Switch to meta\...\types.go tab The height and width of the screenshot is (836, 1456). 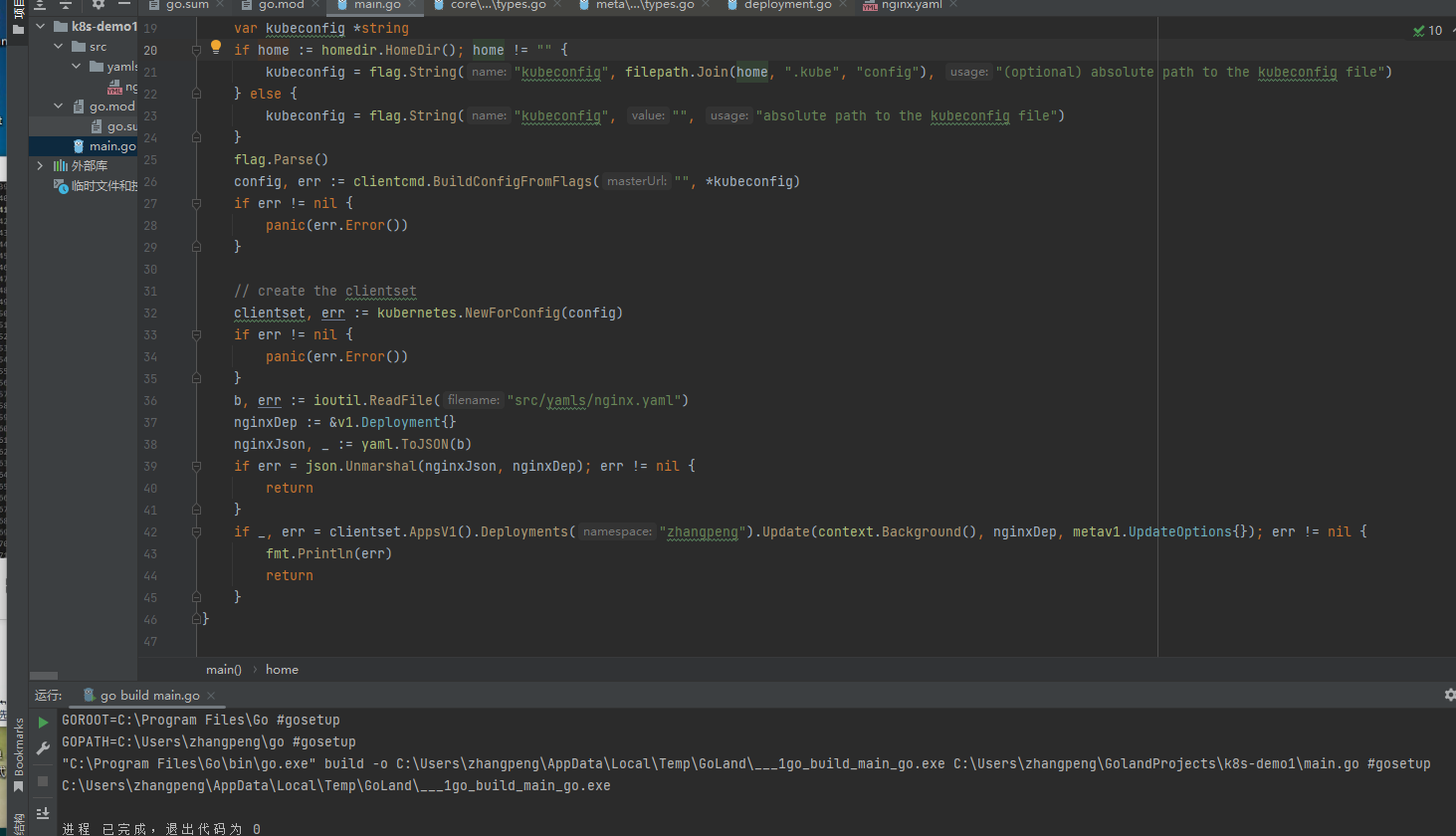[645, 5]
